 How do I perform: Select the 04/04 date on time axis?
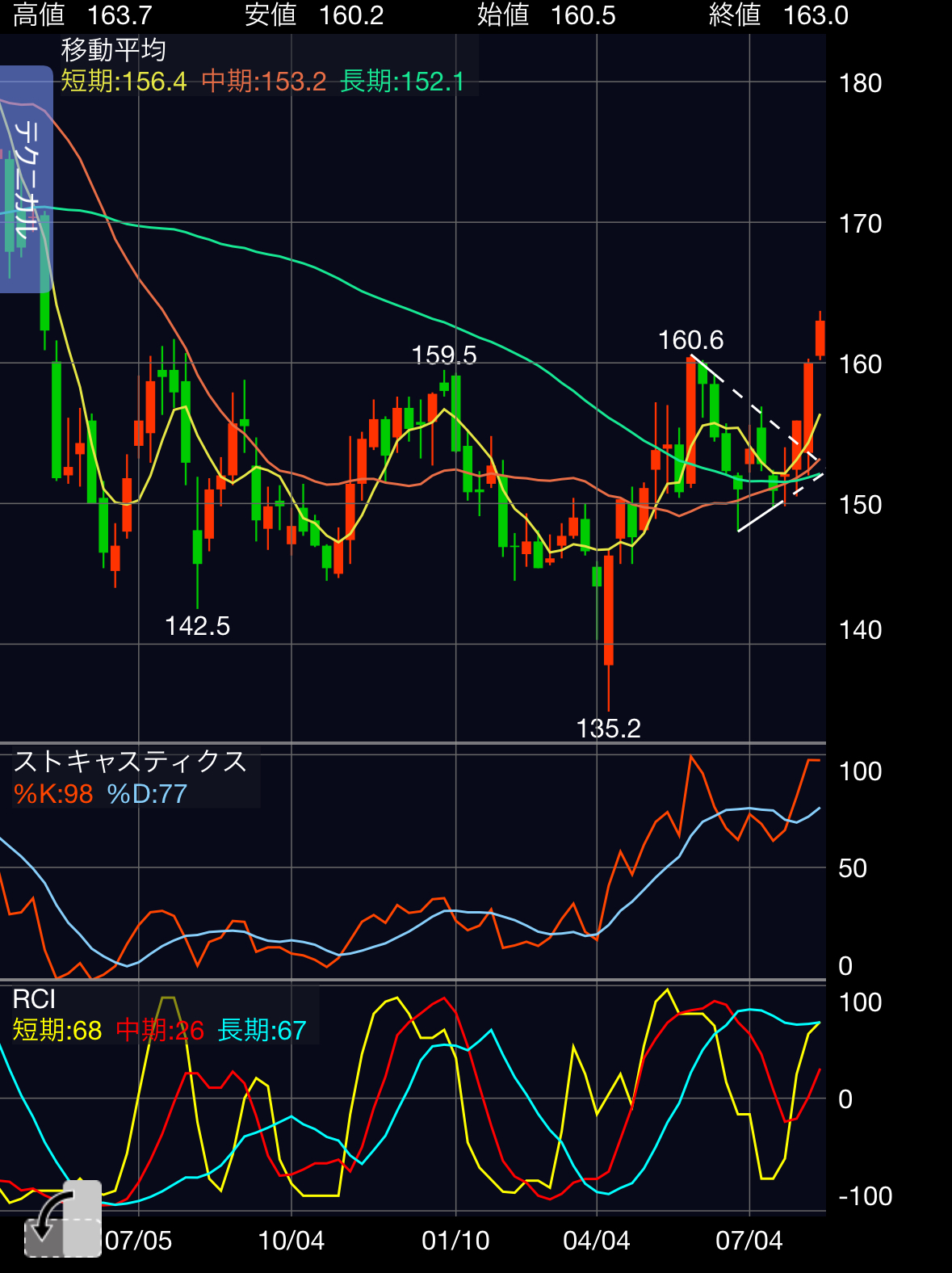pyautogui.click(x=596, y=1241)
